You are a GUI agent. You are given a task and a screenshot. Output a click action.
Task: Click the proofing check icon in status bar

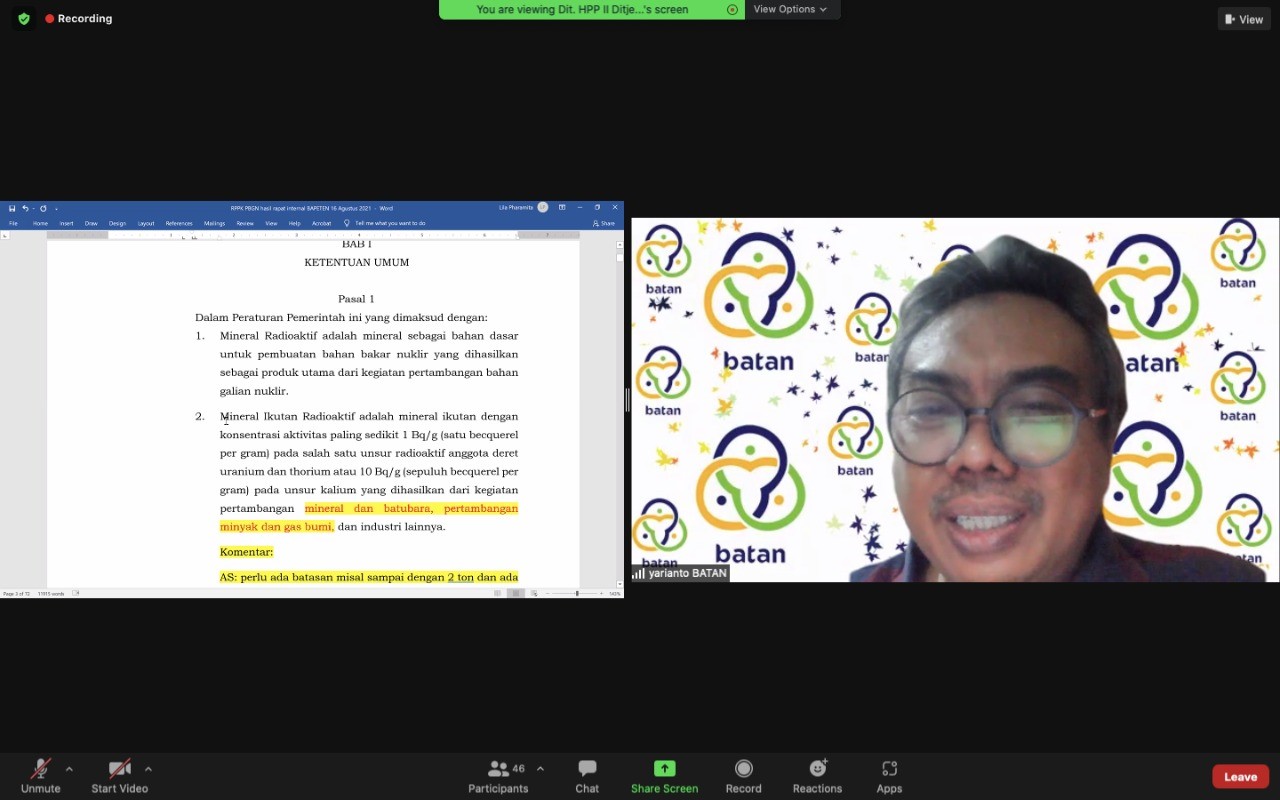click(76, 593)
